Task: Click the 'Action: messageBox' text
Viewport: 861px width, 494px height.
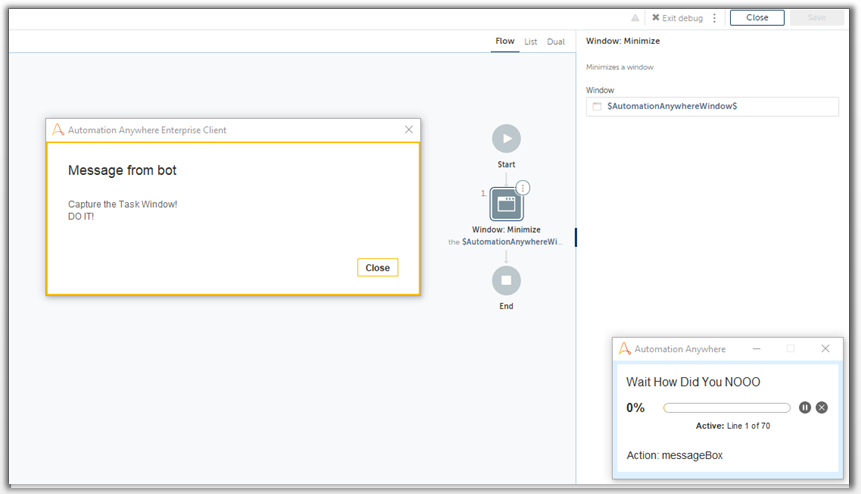Action: [x=675, y=456]
